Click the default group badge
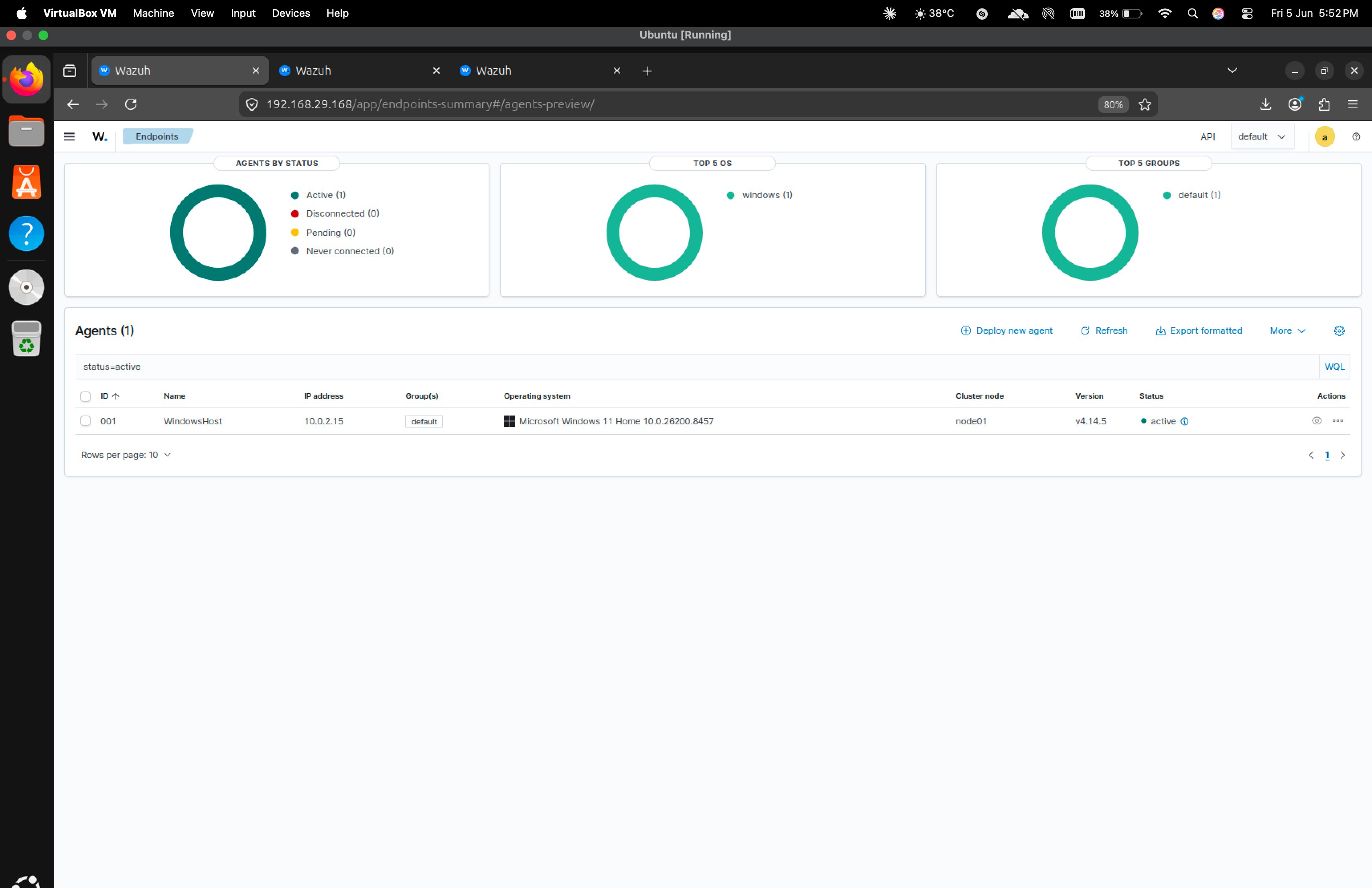This screenshot has width=1372, height=888. click(424, 421)
